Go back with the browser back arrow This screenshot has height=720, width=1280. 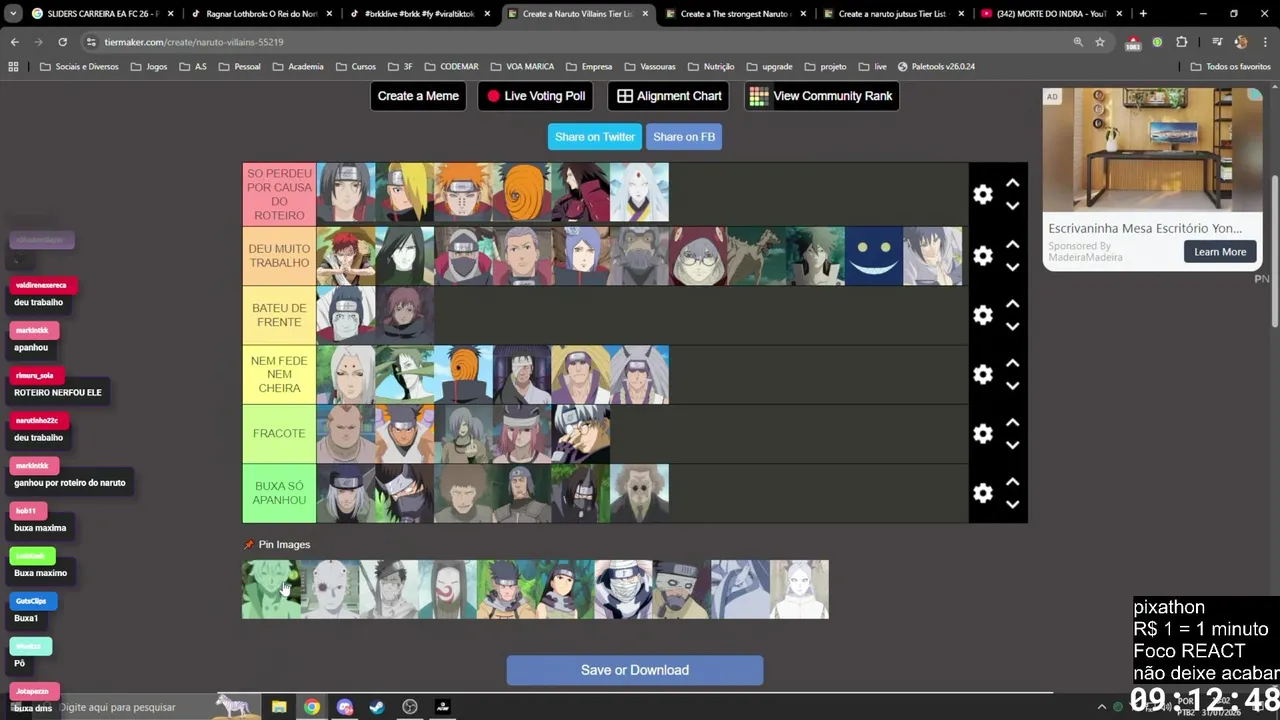click(14, 42)
